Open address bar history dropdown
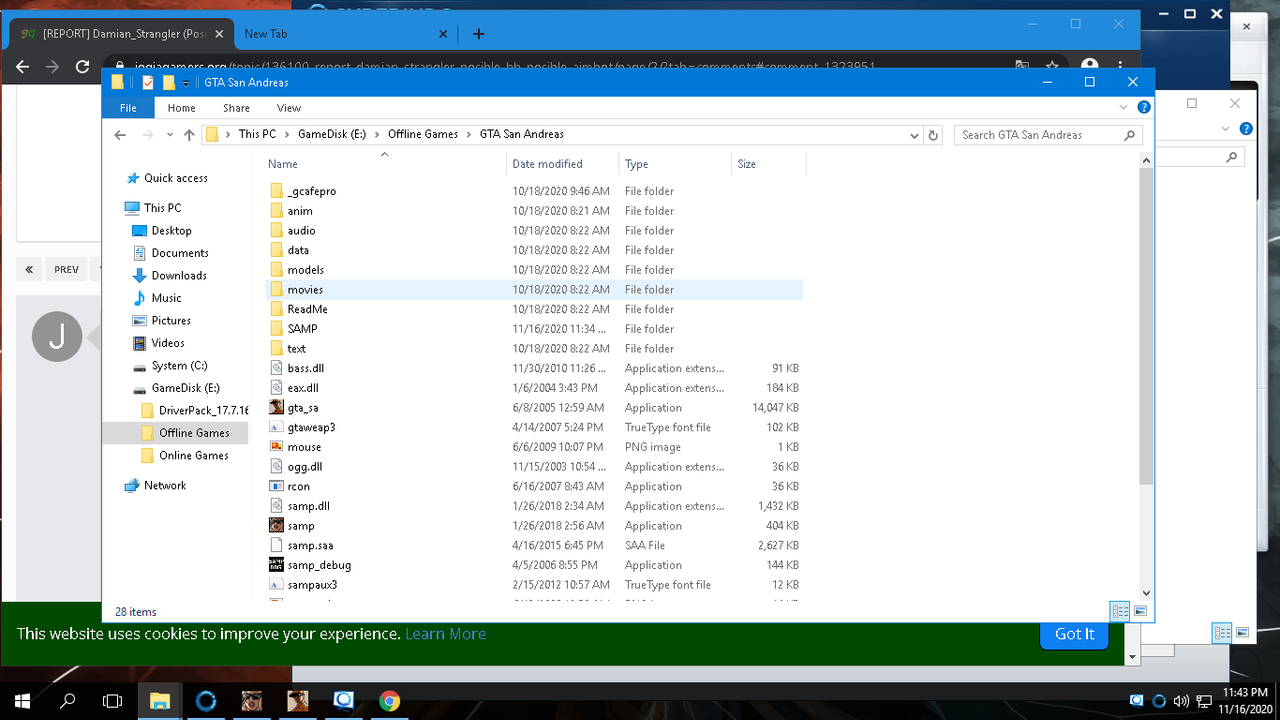1280x720 pixels. click(914, 135)
